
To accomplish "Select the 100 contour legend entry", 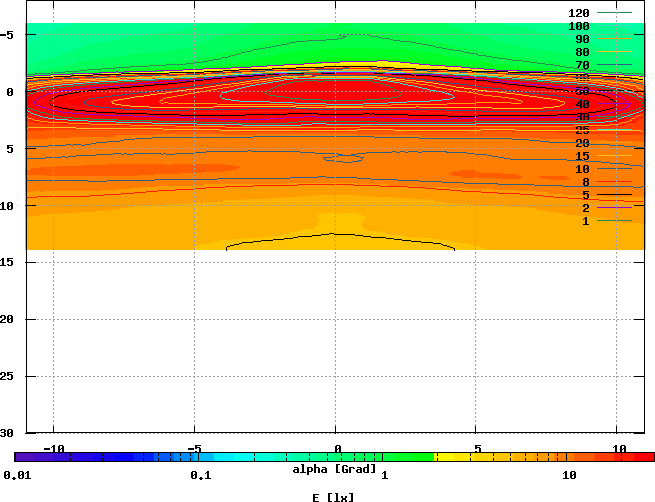I will (578, 26).
